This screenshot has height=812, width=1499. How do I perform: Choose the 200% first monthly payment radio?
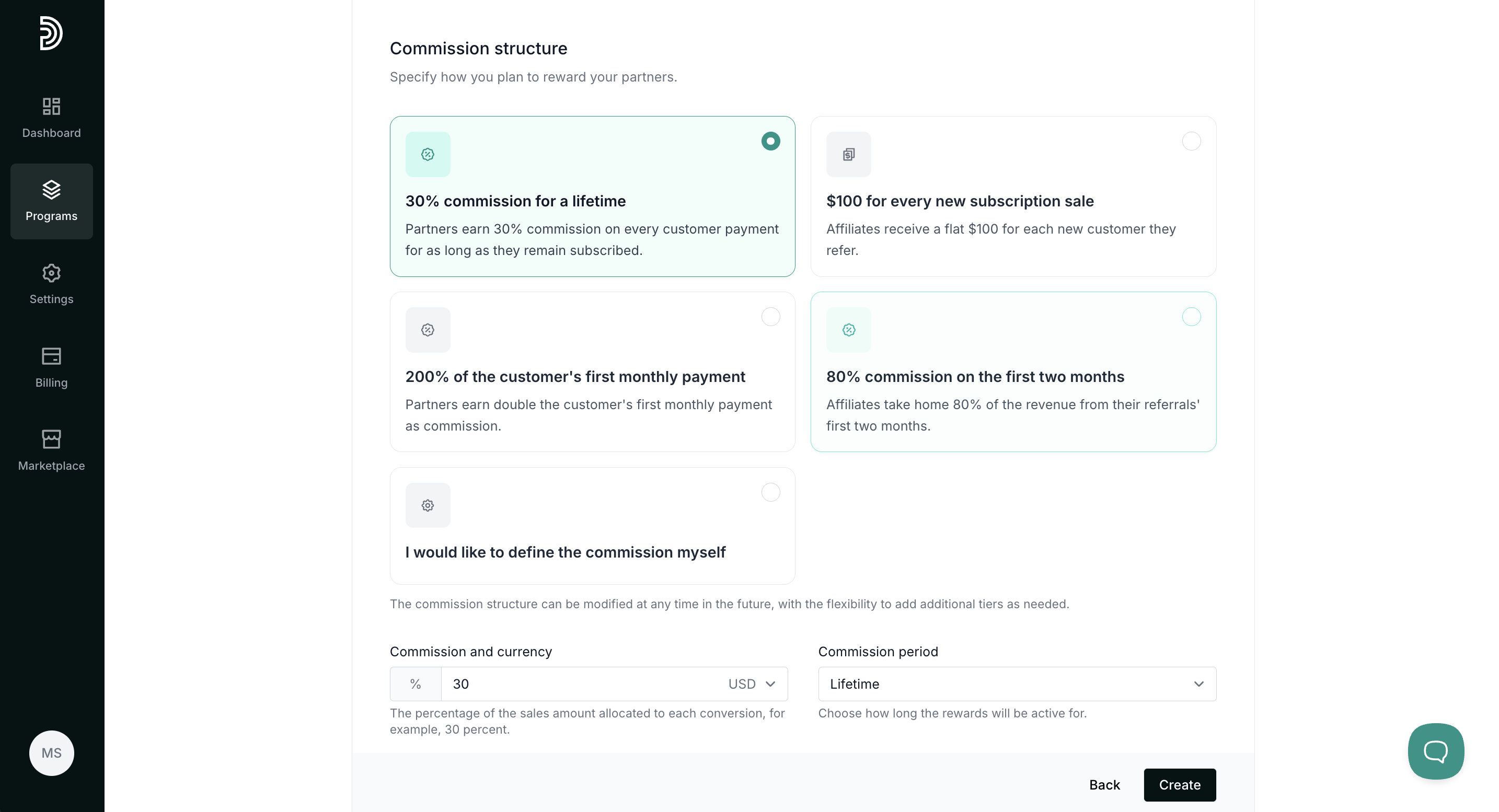click(x=770, y=317)
